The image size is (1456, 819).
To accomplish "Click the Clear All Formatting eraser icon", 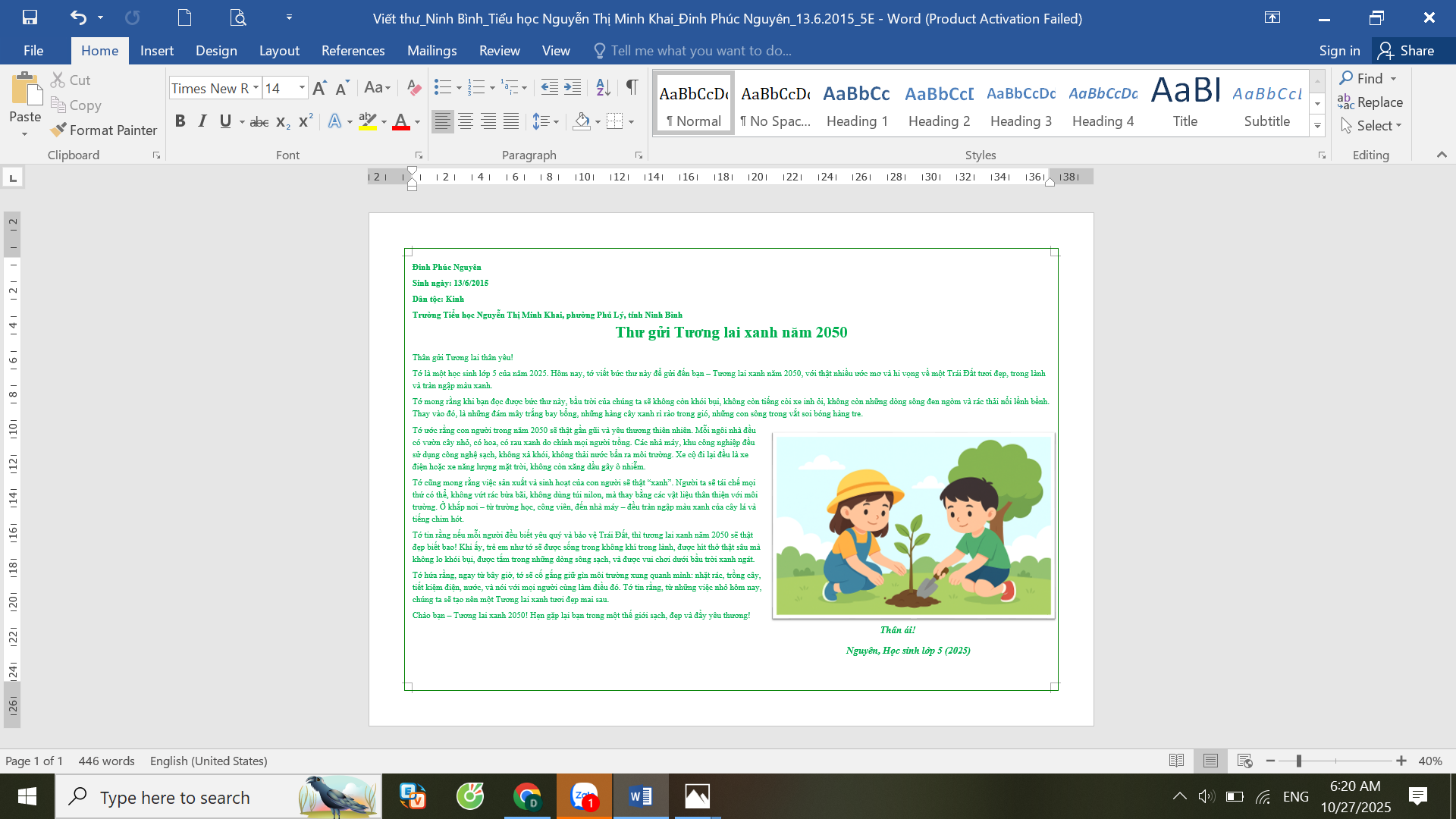I will click(x=413, y=87).
